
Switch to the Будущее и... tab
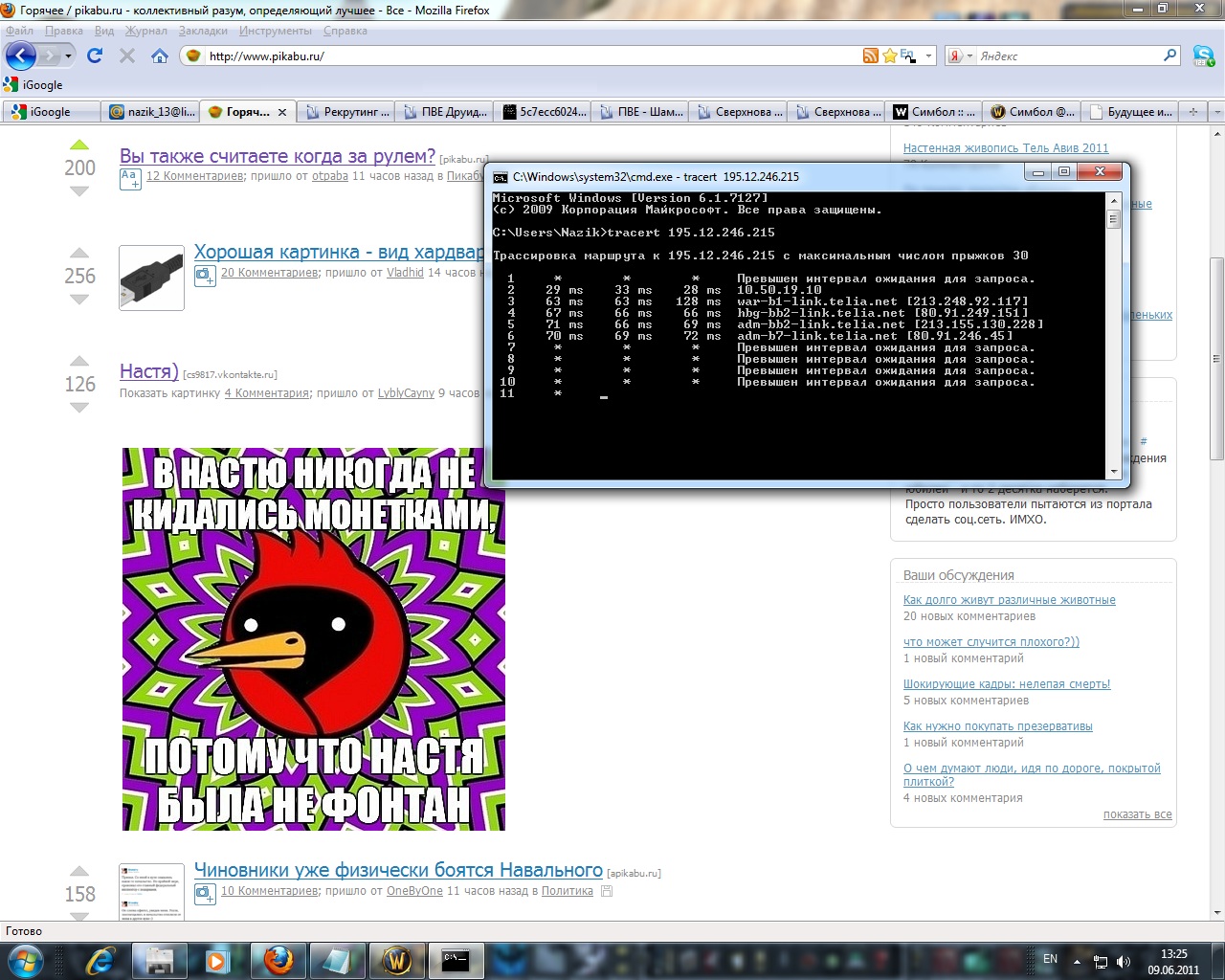point(1130,112)
